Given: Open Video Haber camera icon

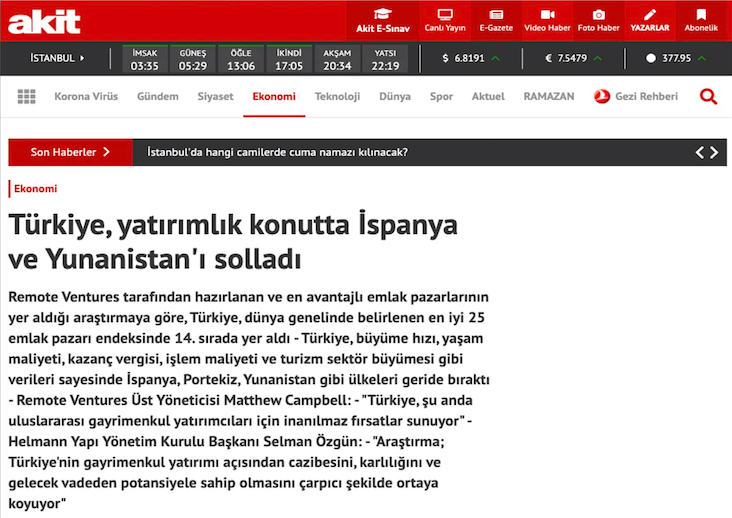Looking at the screenshot, I should coord(547,15).
